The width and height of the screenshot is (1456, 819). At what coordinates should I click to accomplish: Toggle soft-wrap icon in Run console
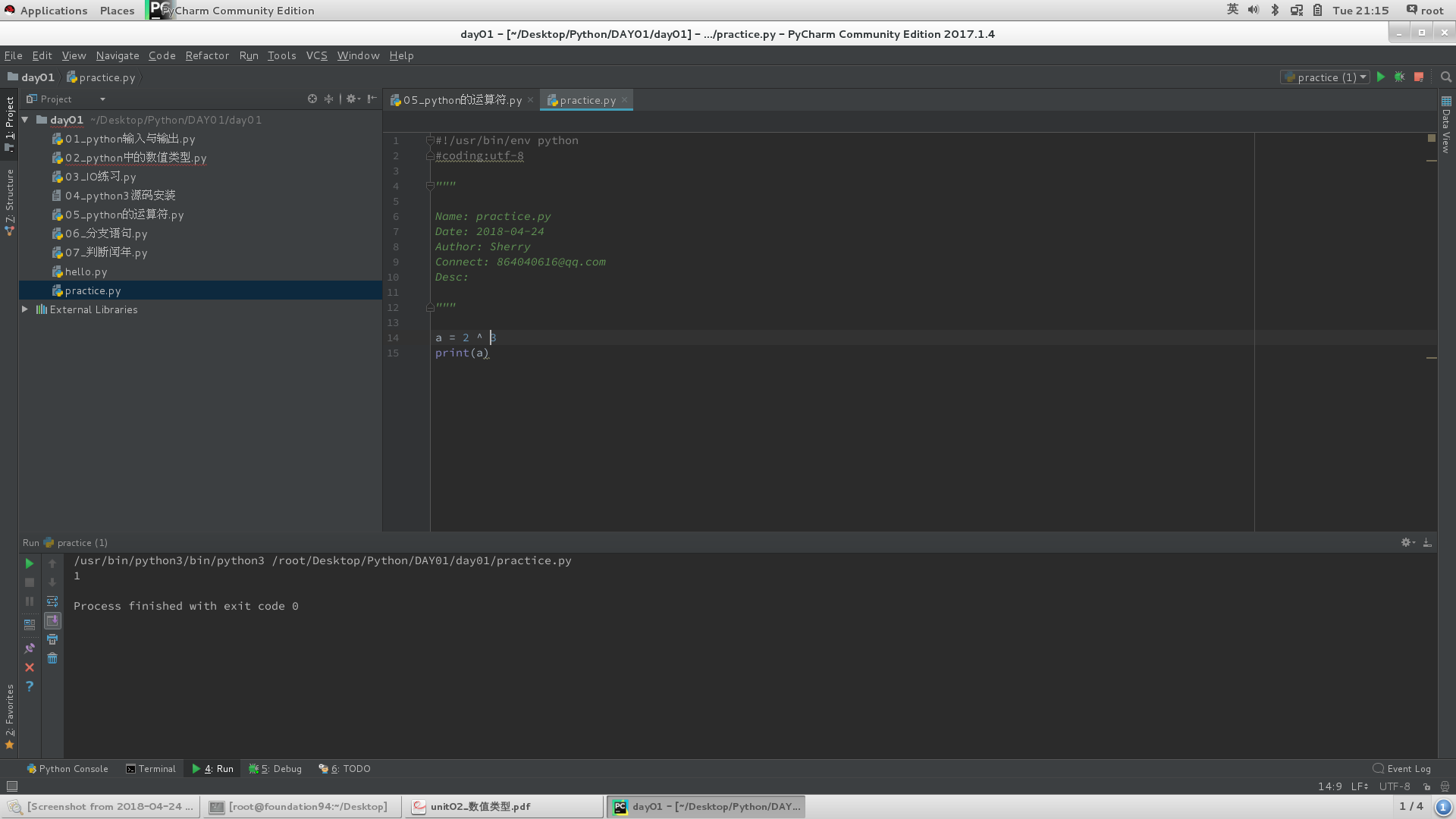[52, 601]
